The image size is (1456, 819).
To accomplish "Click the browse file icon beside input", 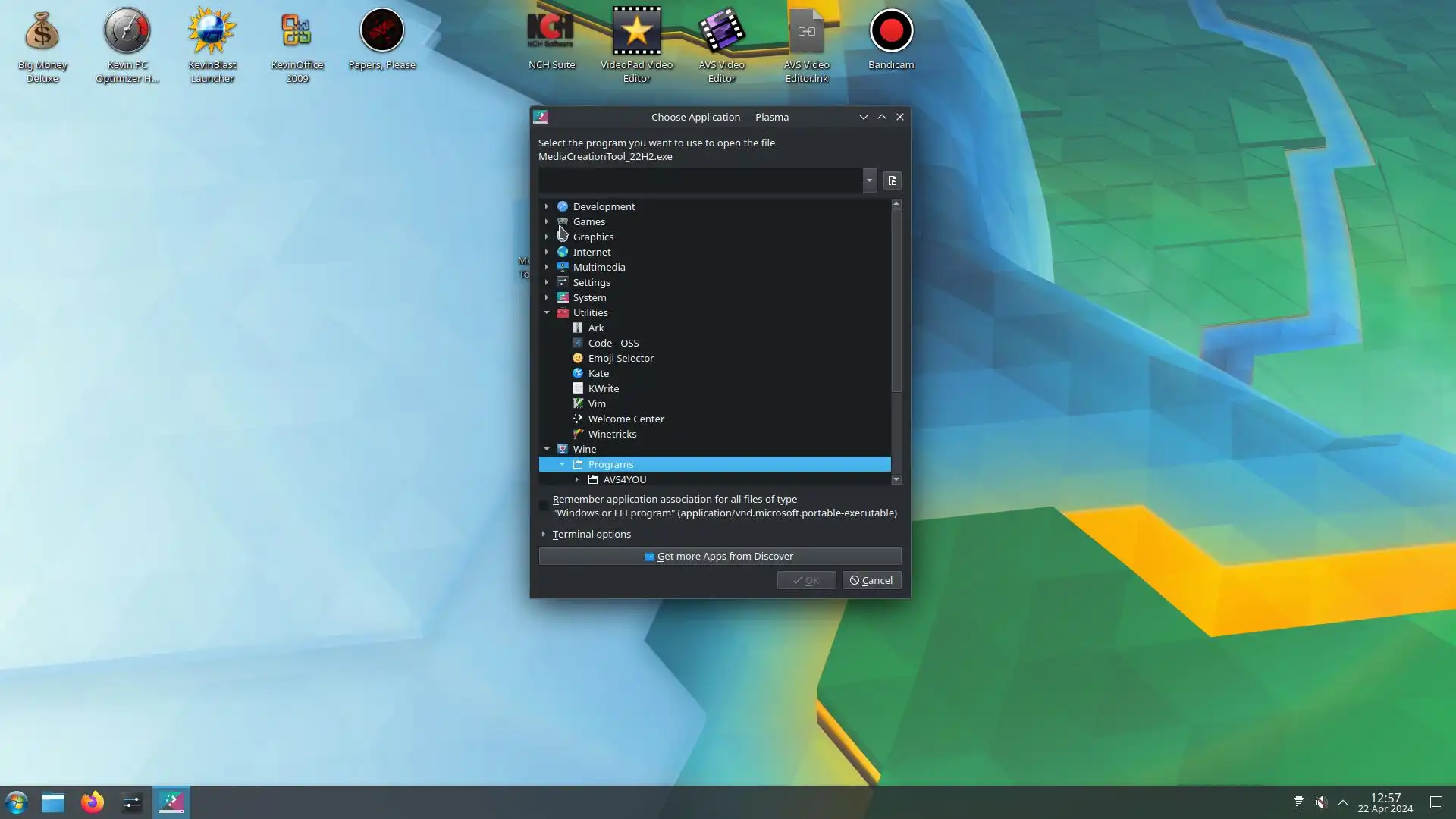I will point(893,180).
